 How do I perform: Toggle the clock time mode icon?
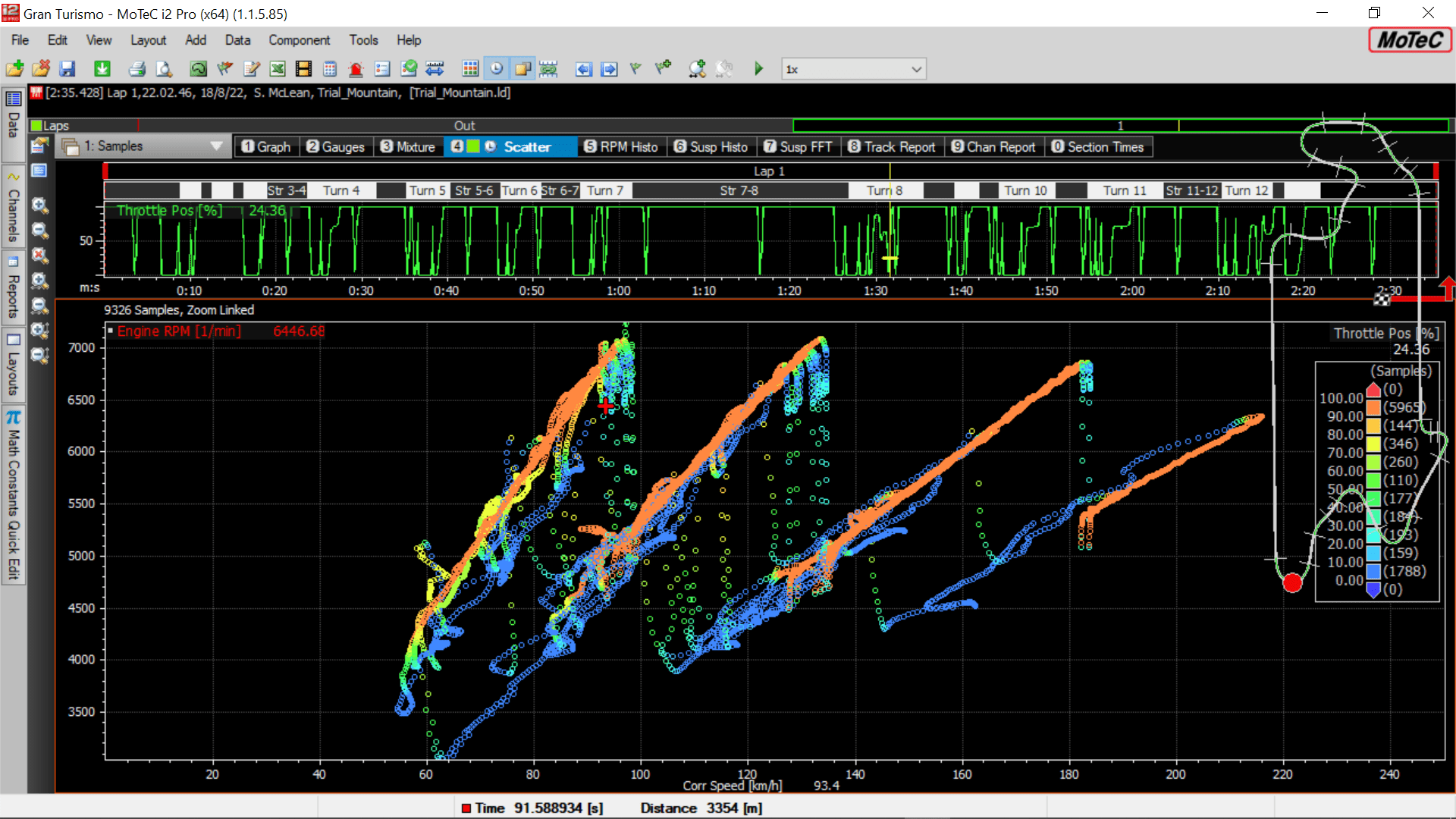click(x=496, y=69)
